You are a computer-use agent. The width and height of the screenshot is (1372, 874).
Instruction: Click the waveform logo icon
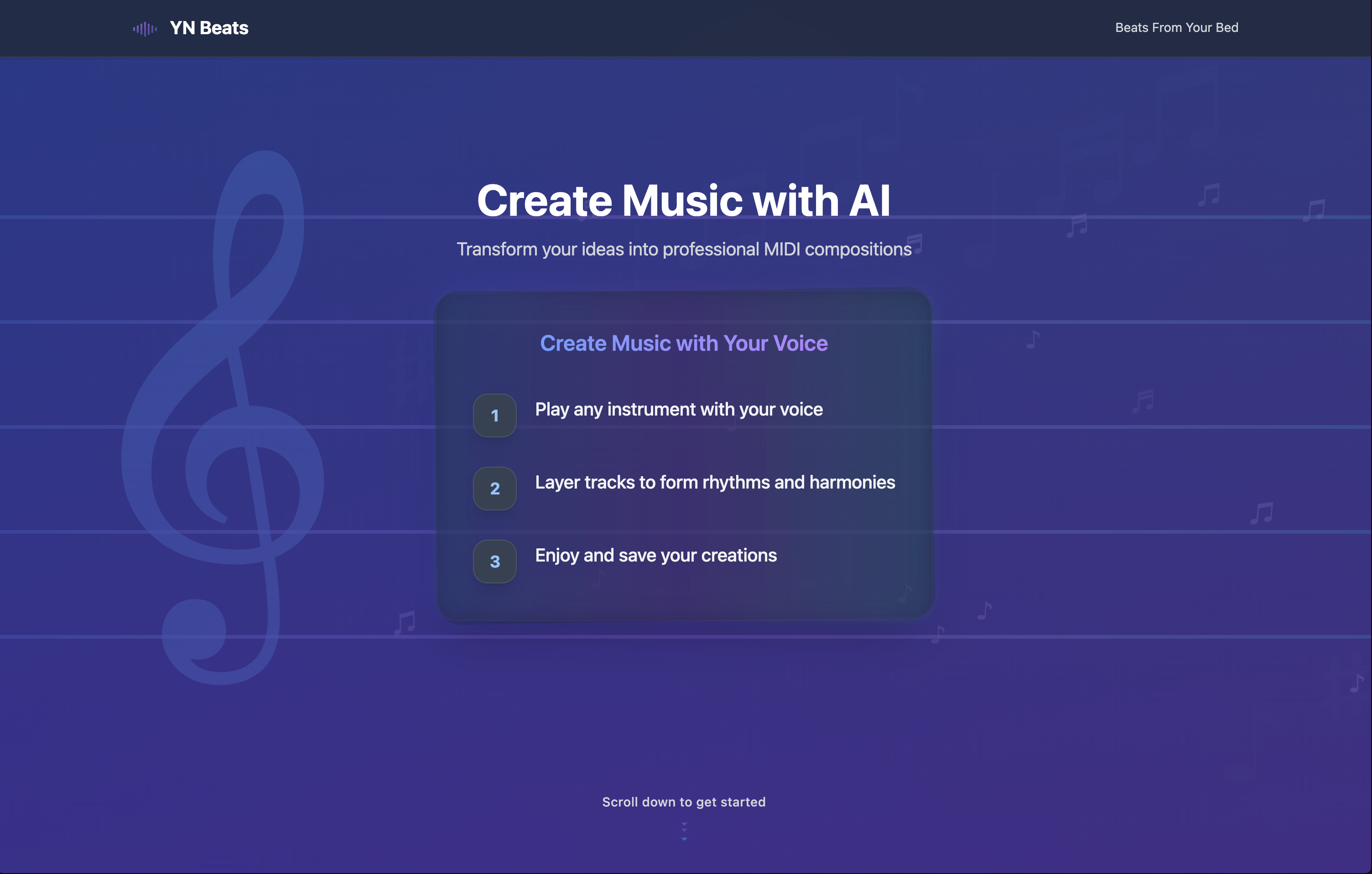145,28
